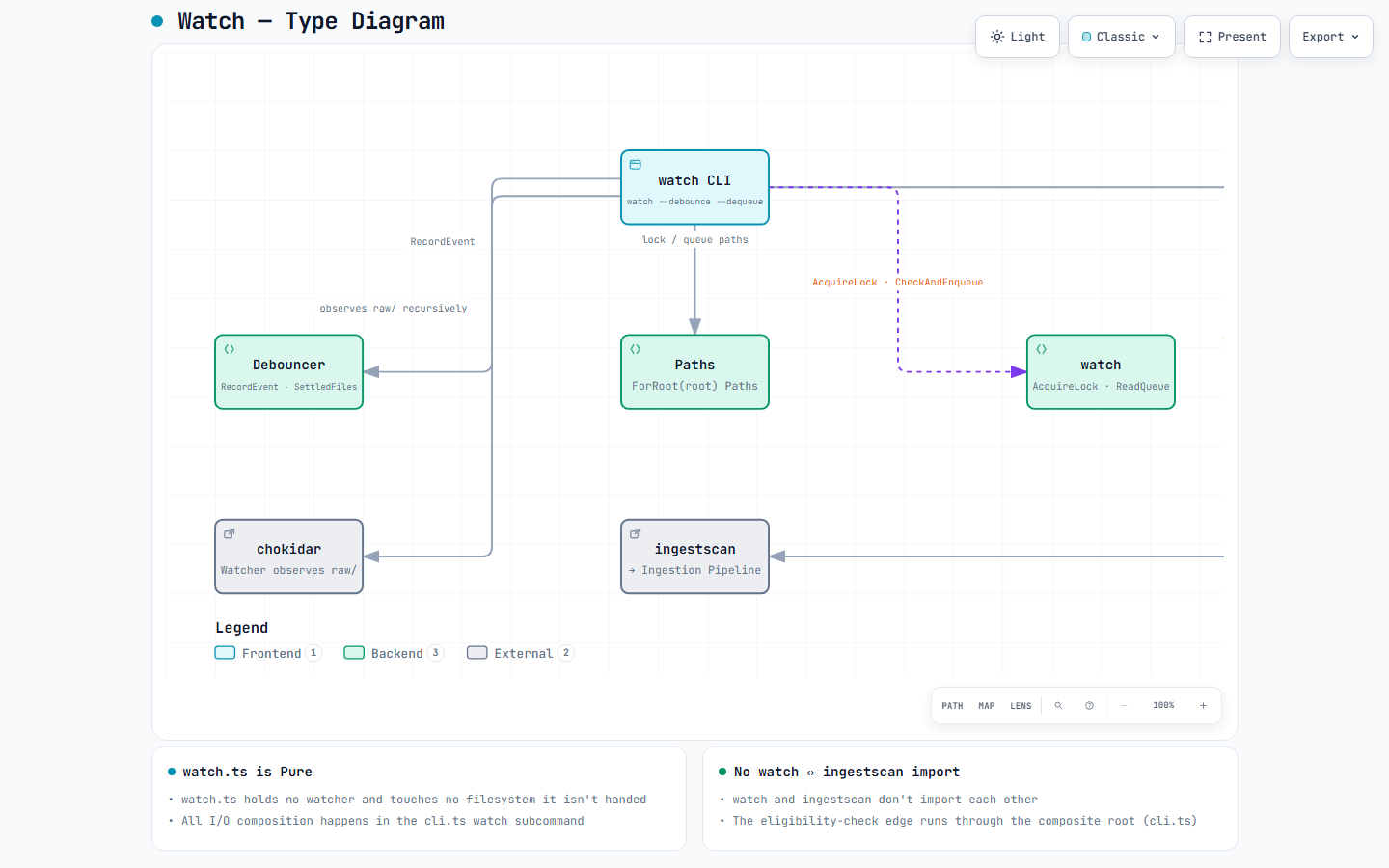
Task: Click the code brackets icon on Debouncer
Action: pos(230,349)
